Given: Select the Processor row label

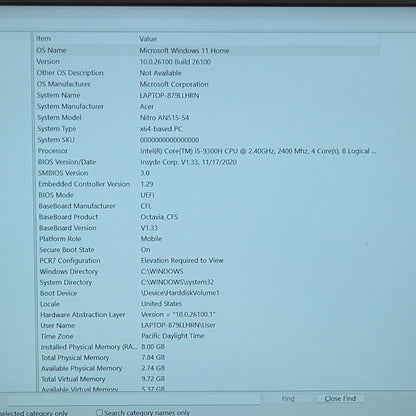Looking at the screenshot, I should pyautogui.click(x=53, y=151).
